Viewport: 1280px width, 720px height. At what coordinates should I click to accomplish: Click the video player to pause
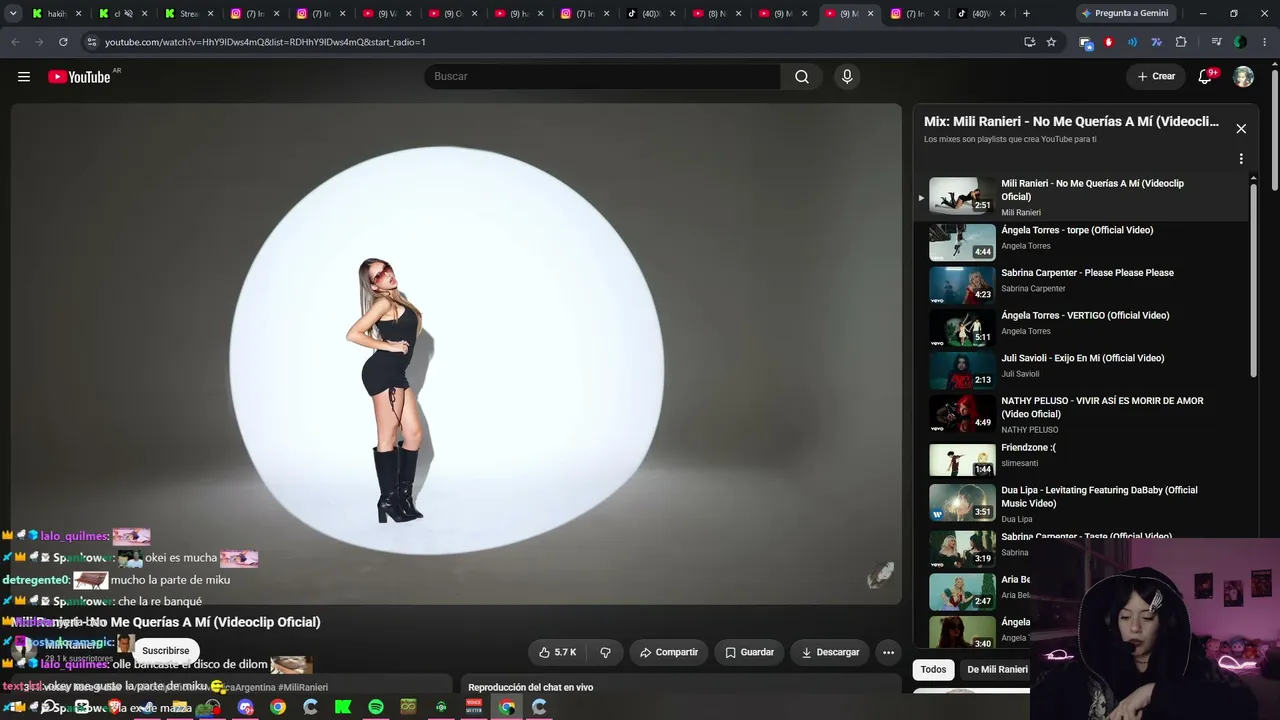(x=456, y=354)
